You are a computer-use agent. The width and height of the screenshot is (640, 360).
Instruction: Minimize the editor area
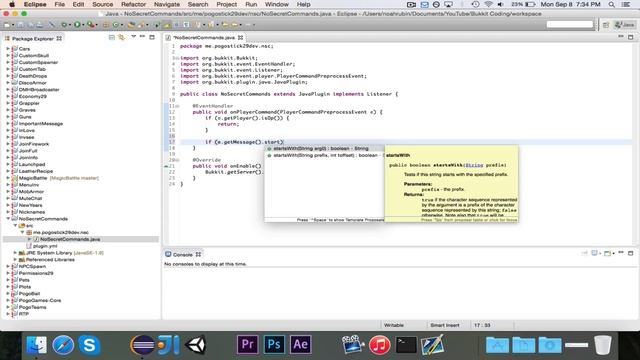coord(621,37)
